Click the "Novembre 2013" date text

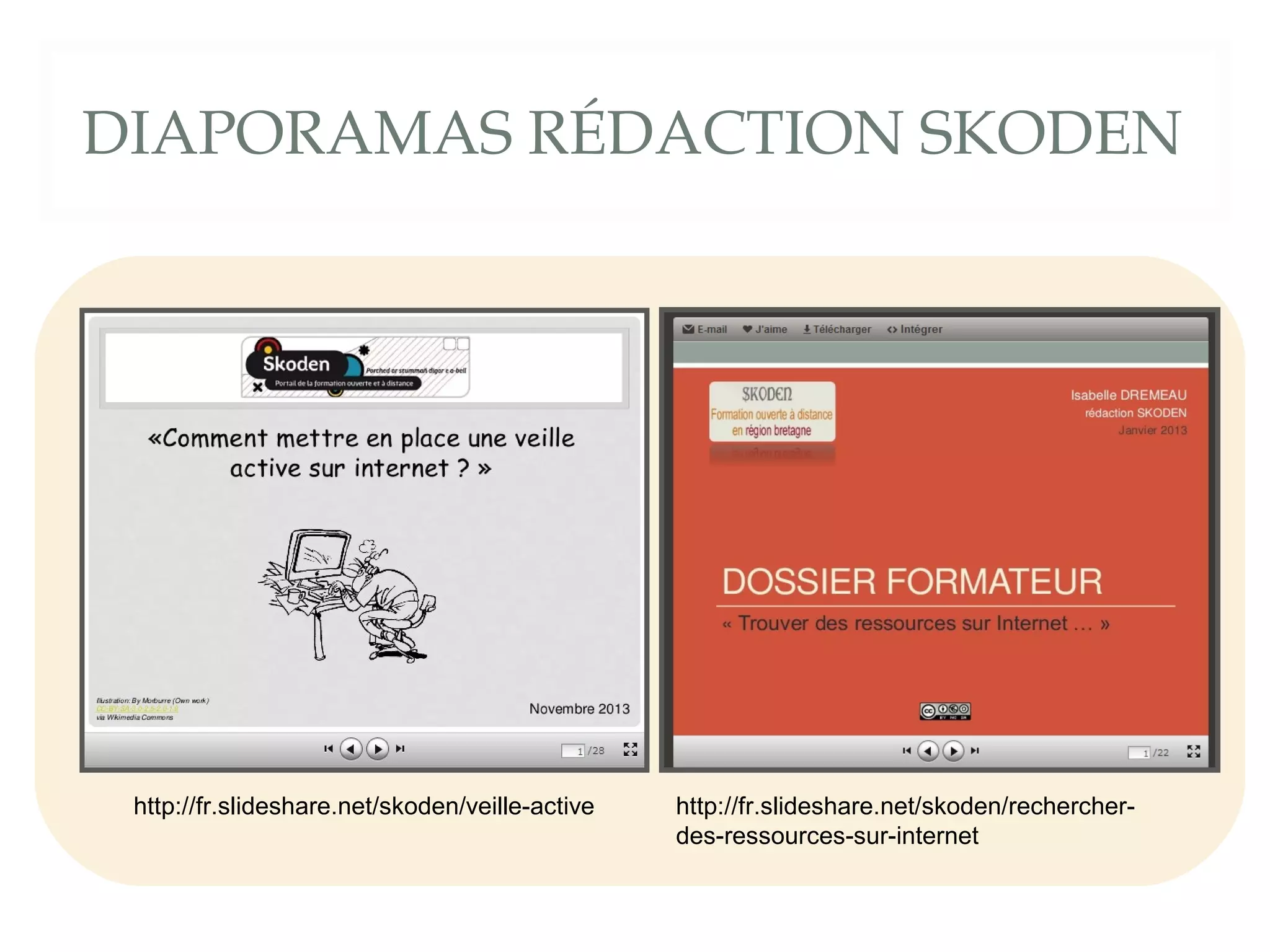point(579,708)
